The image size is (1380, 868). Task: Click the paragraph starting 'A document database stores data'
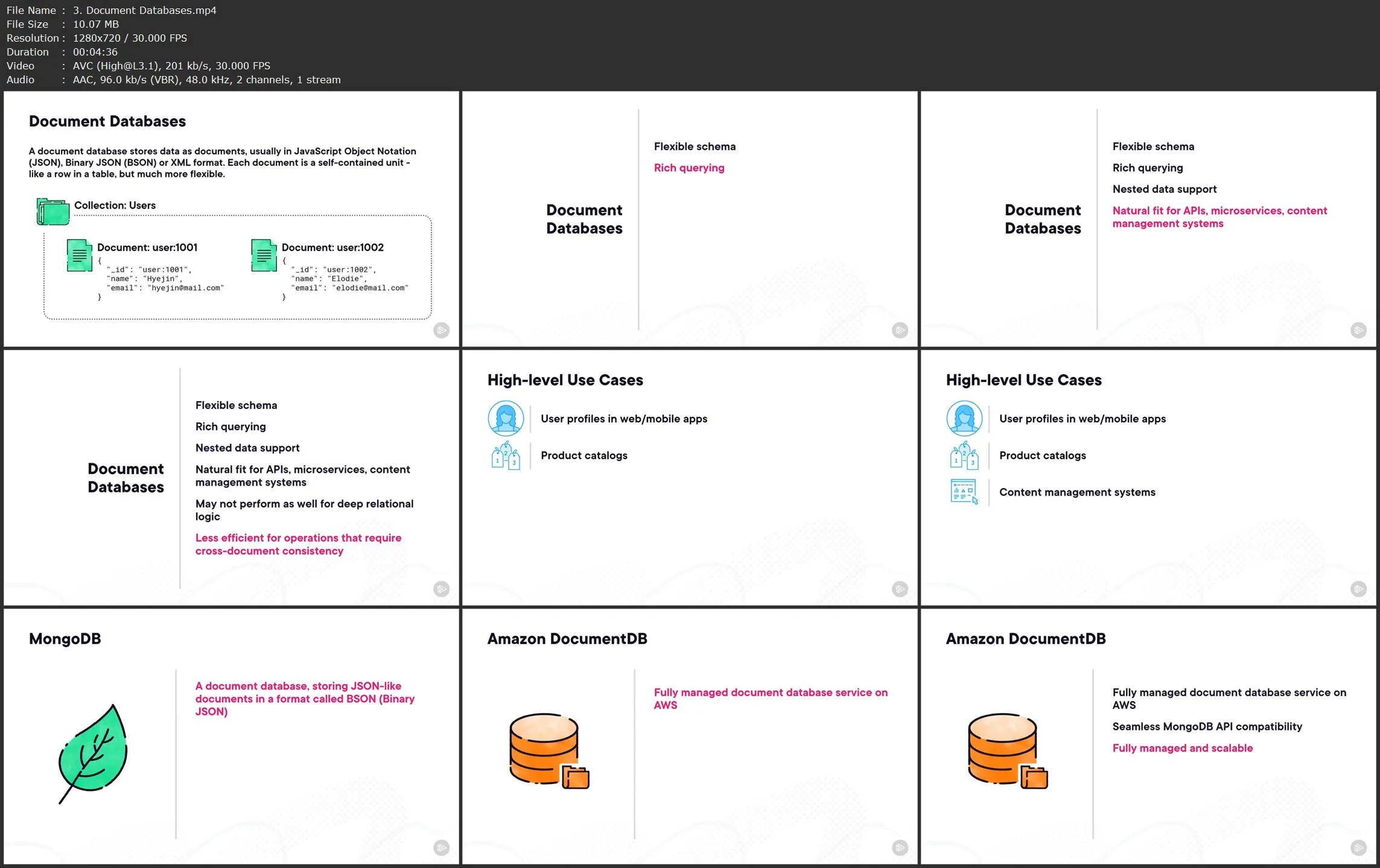tap(223, 162)
